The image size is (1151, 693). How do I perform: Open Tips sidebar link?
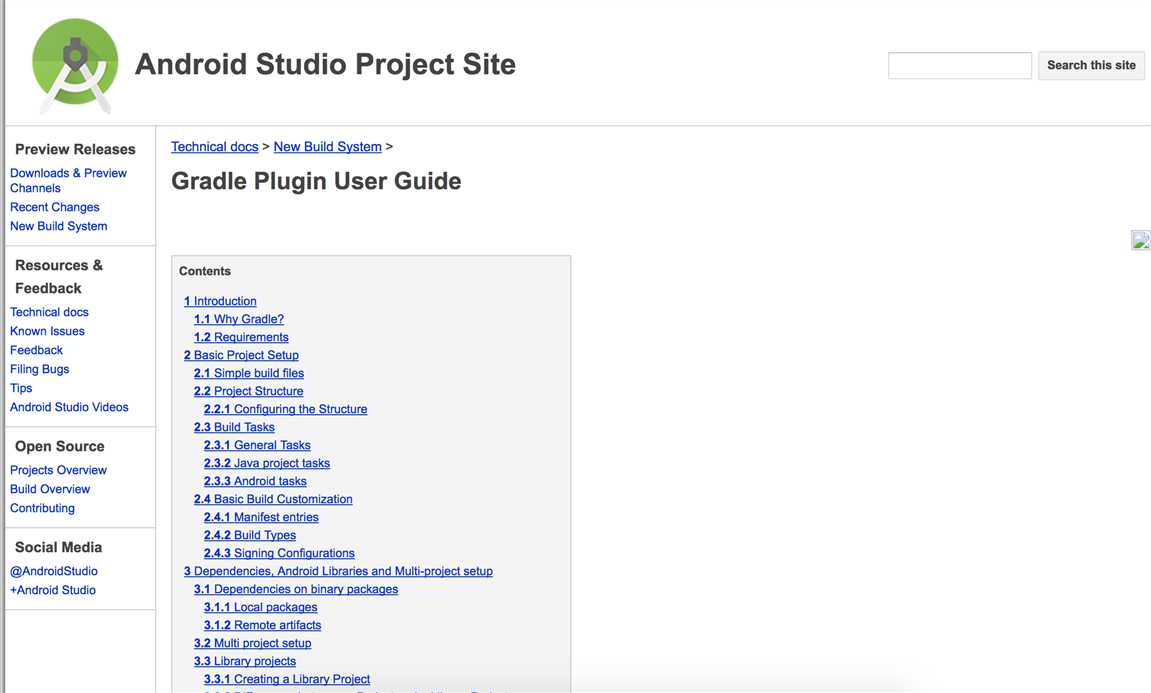tap(21, 388)
